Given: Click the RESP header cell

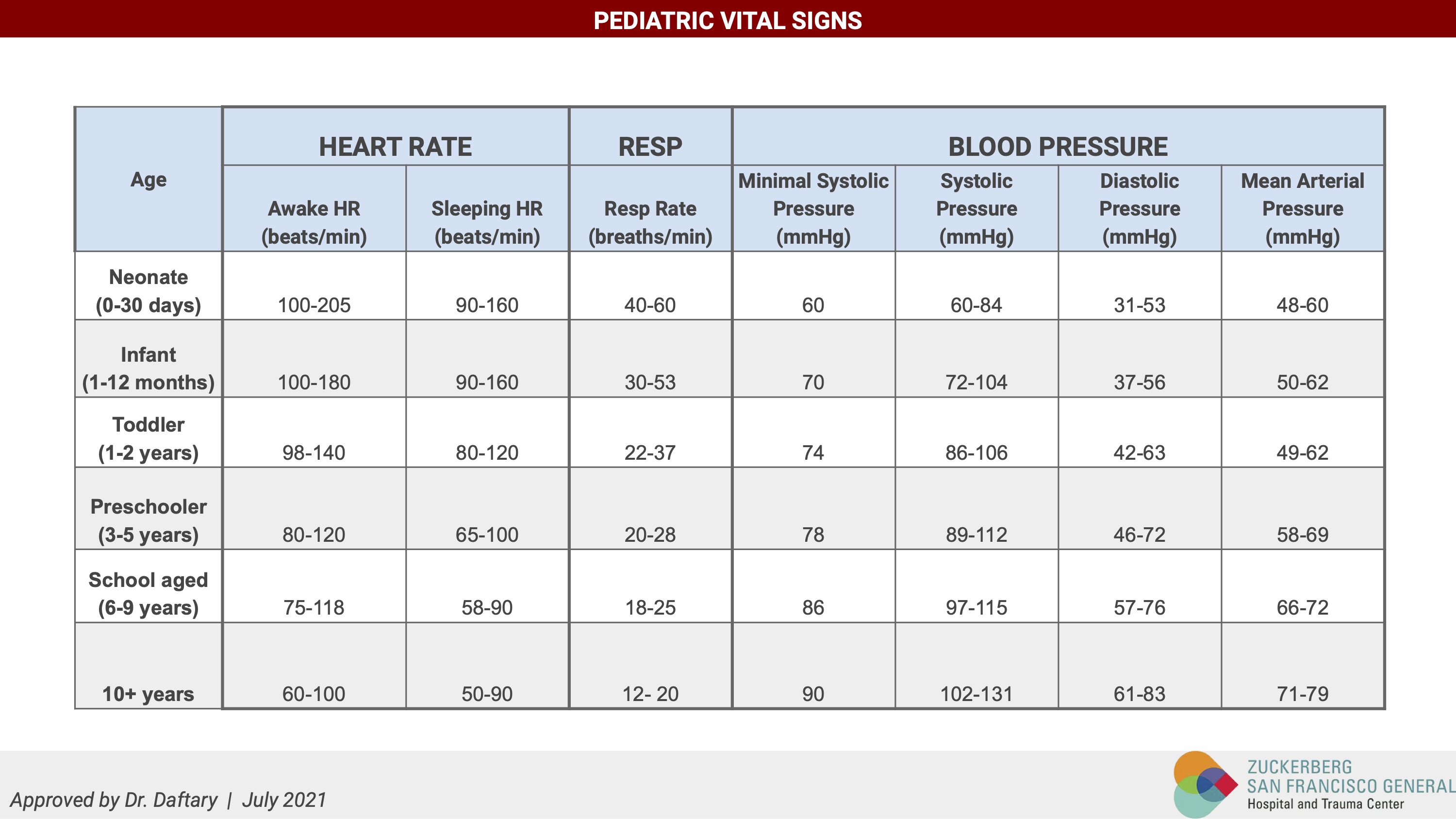Looking at the screenshot, I should pos(650,147).
